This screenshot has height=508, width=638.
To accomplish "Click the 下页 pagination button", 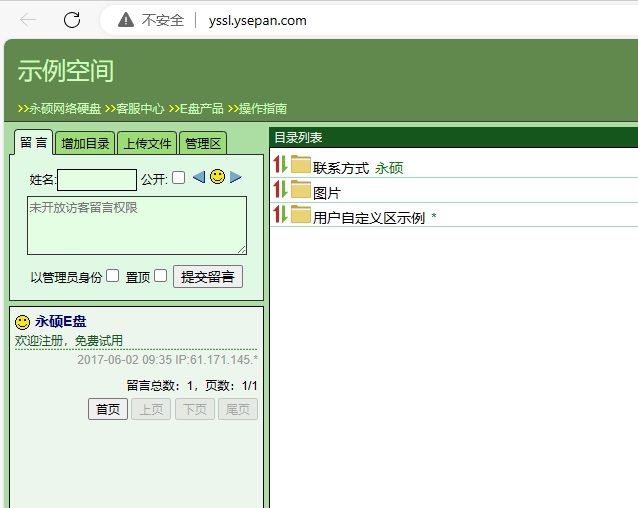I will 194,409.
